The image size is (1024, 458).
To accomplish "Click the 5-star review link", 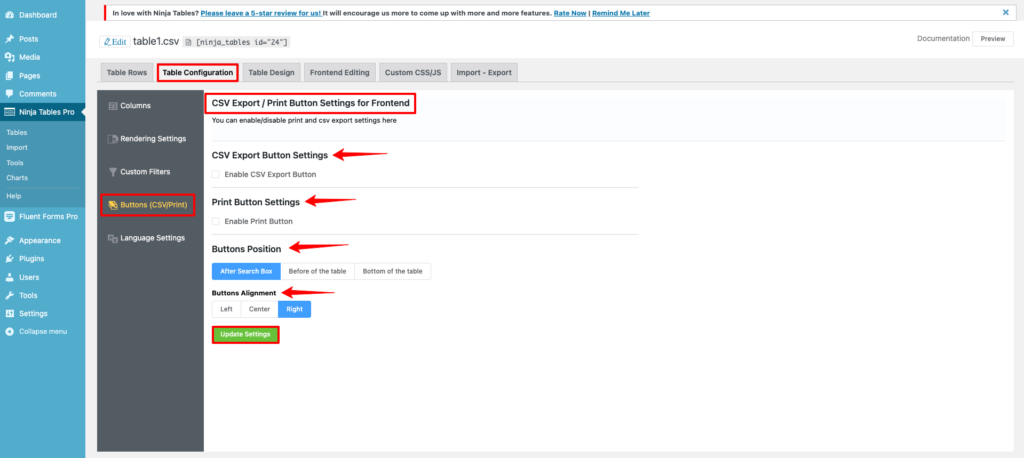I will (x=261, y=13).
